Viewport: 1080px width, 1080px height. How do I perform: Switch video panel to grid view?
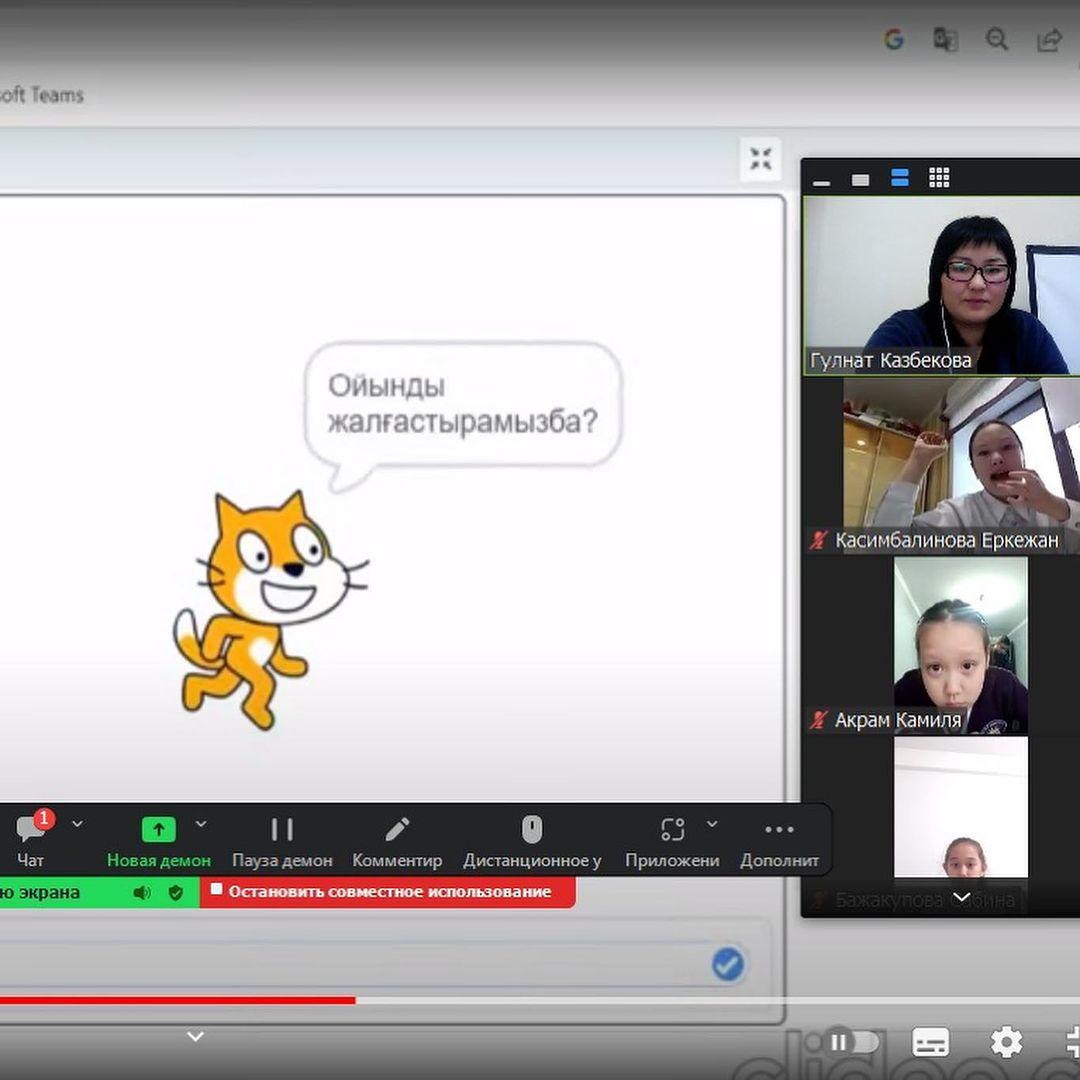[x=939, y=178]
